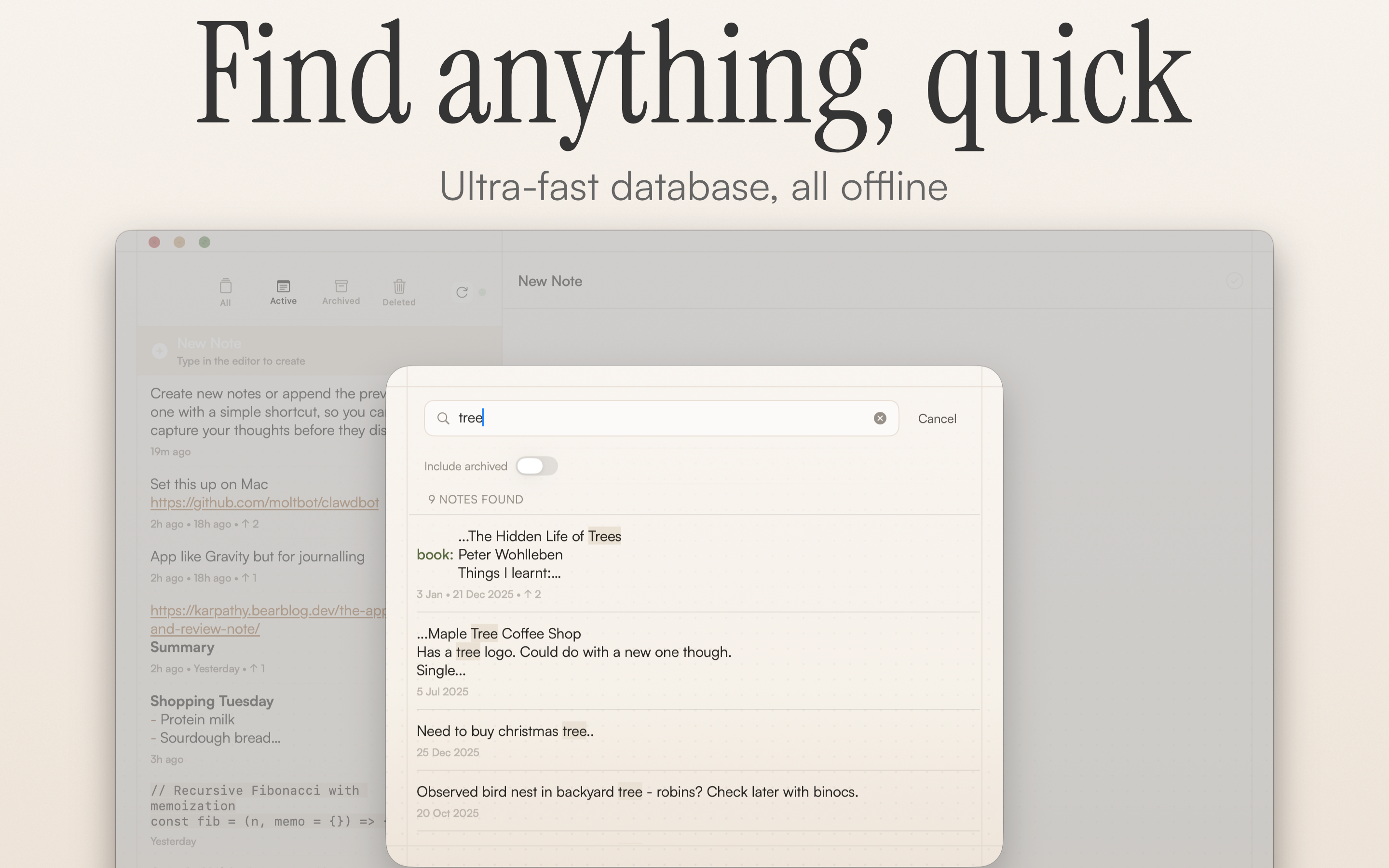The image size is (1389, 868).
Task: Click the green sync status dot beside refresh
Action: click(482, 292)
